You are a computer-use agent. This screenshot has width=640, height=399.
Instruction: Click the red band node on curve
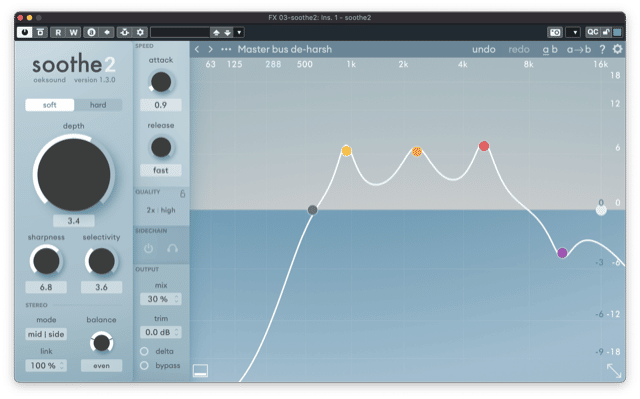click(x=484, y=146)
